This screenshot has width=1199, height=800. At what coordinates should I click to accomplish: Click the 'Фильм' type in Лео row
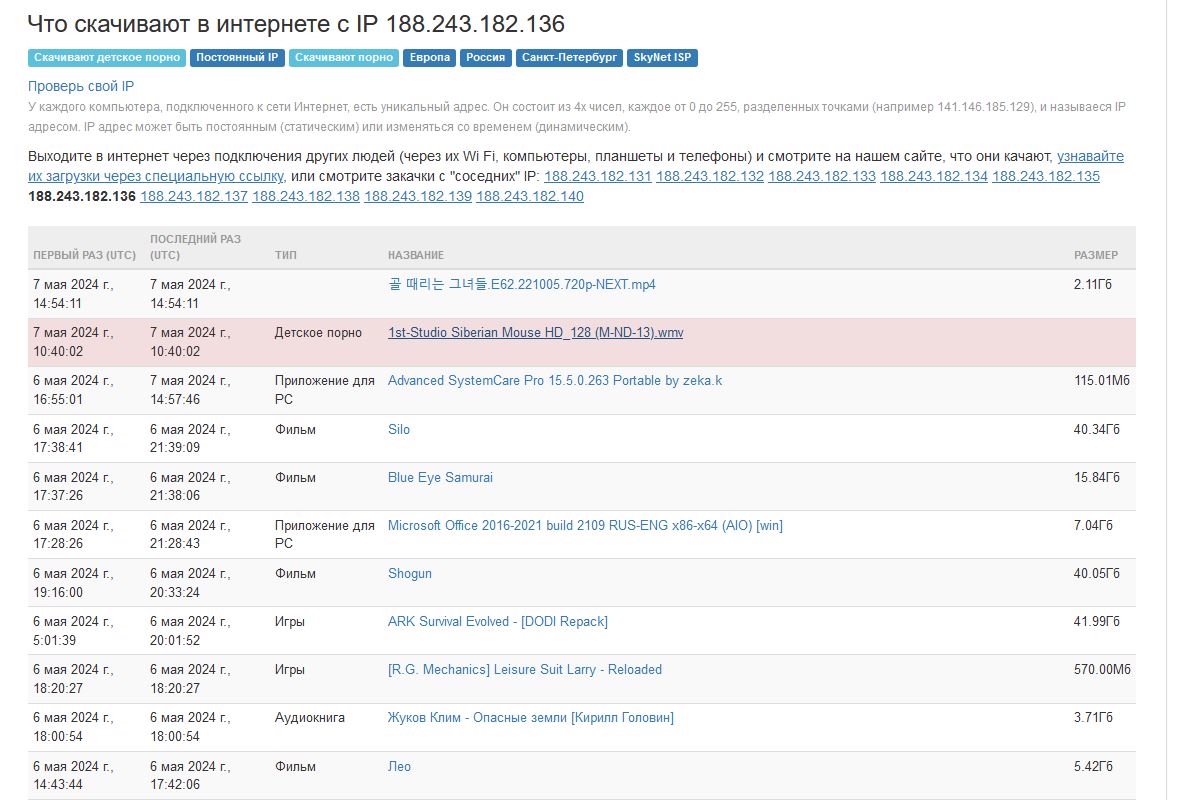coord(295,766)
